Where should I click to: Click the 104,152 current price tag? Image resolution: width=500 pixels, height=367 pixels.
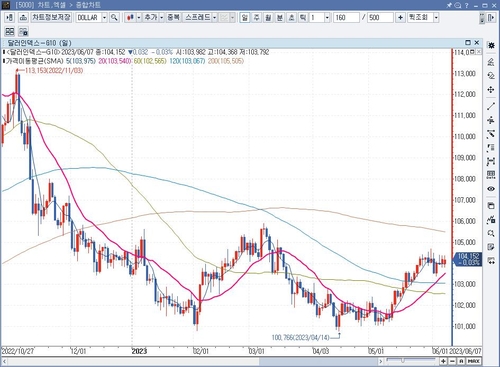pyautogui.click(x=468, y=259)
